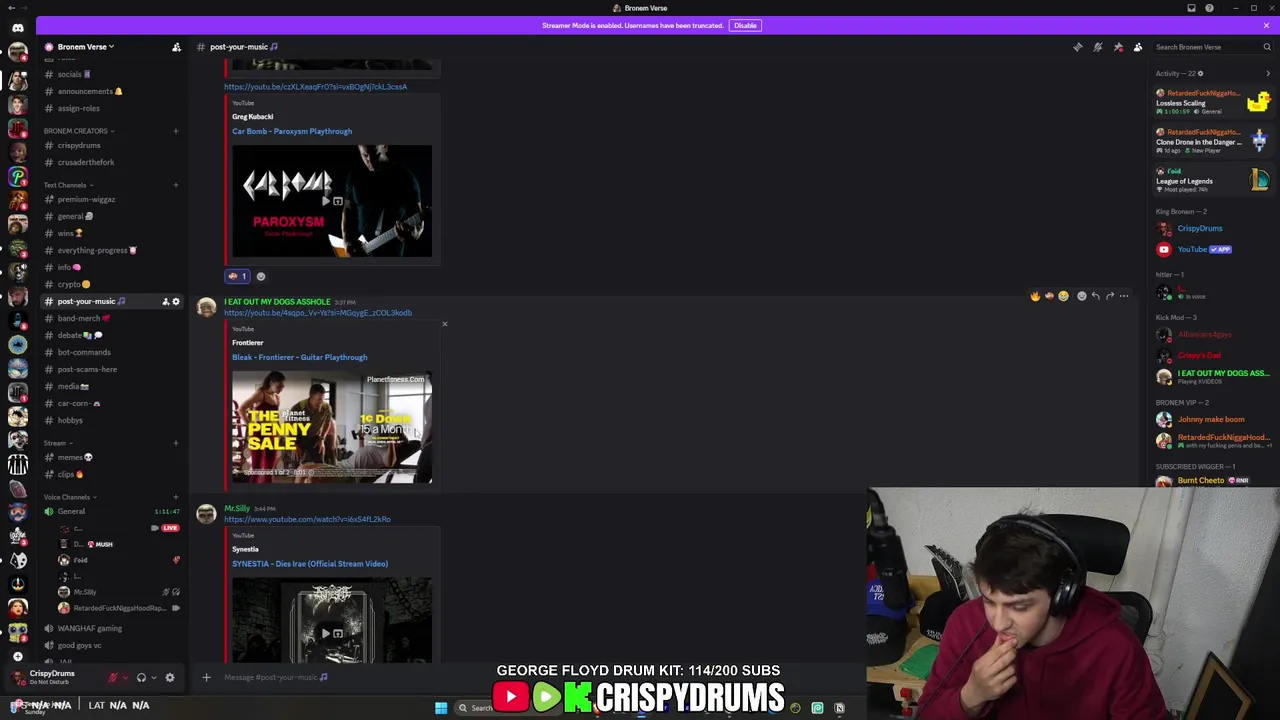Remove the Frontierer embed with X
Screen dimensions: 1280x720
[x=445, y=324]
